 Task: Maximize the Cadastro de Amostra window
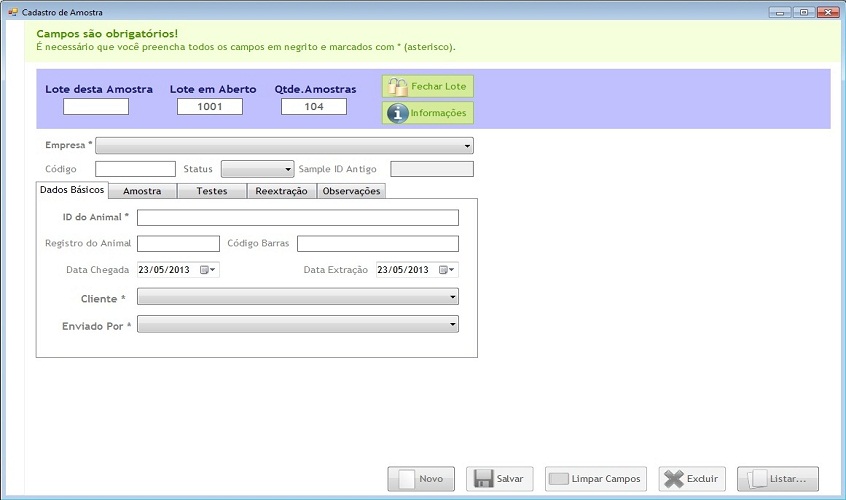pos(804,12)
